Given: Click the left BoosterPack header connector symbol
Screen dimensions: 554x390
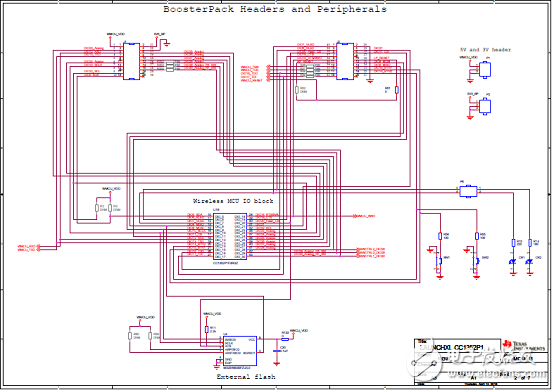Looking at the screenshot, I should (x=131, y=61).
